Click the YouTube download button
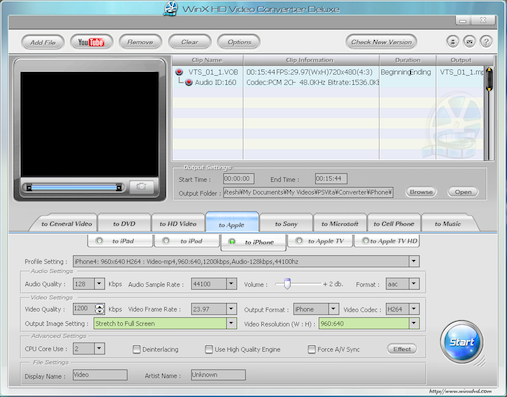The width and height of the screenshot is (507, 397). [x=91, y=42]
